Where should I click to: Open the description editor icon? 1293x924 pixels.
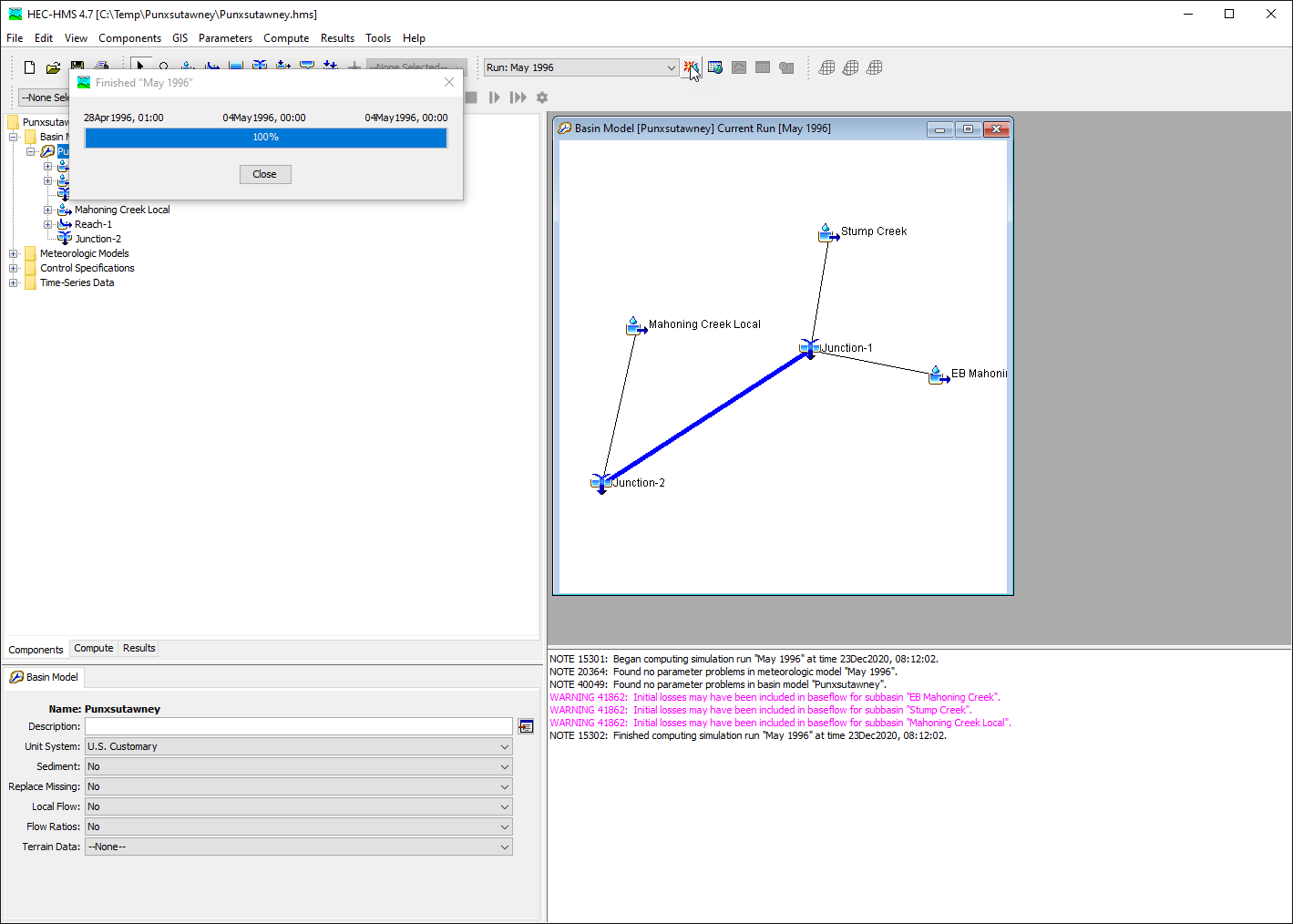click(x=526, y=726)
